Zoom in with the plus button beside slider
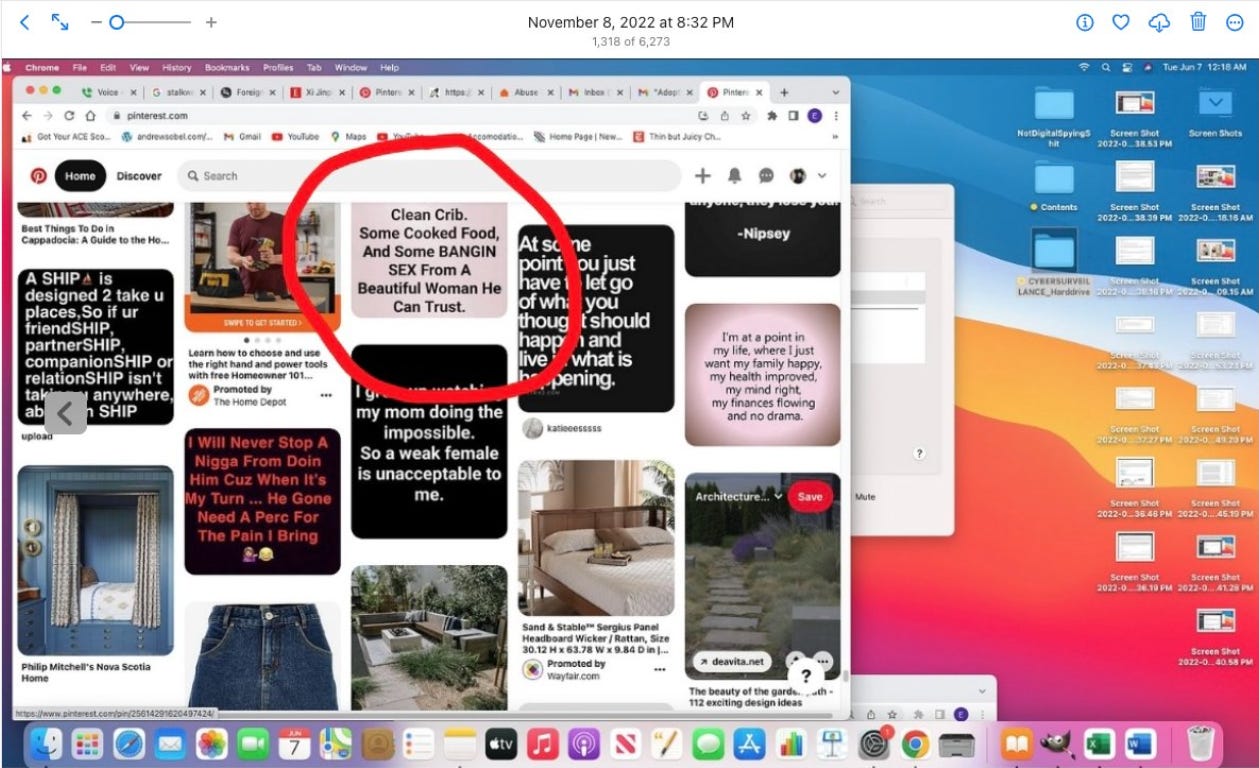The height and width of the screenshot is (768, 1259). coord(211,22)
